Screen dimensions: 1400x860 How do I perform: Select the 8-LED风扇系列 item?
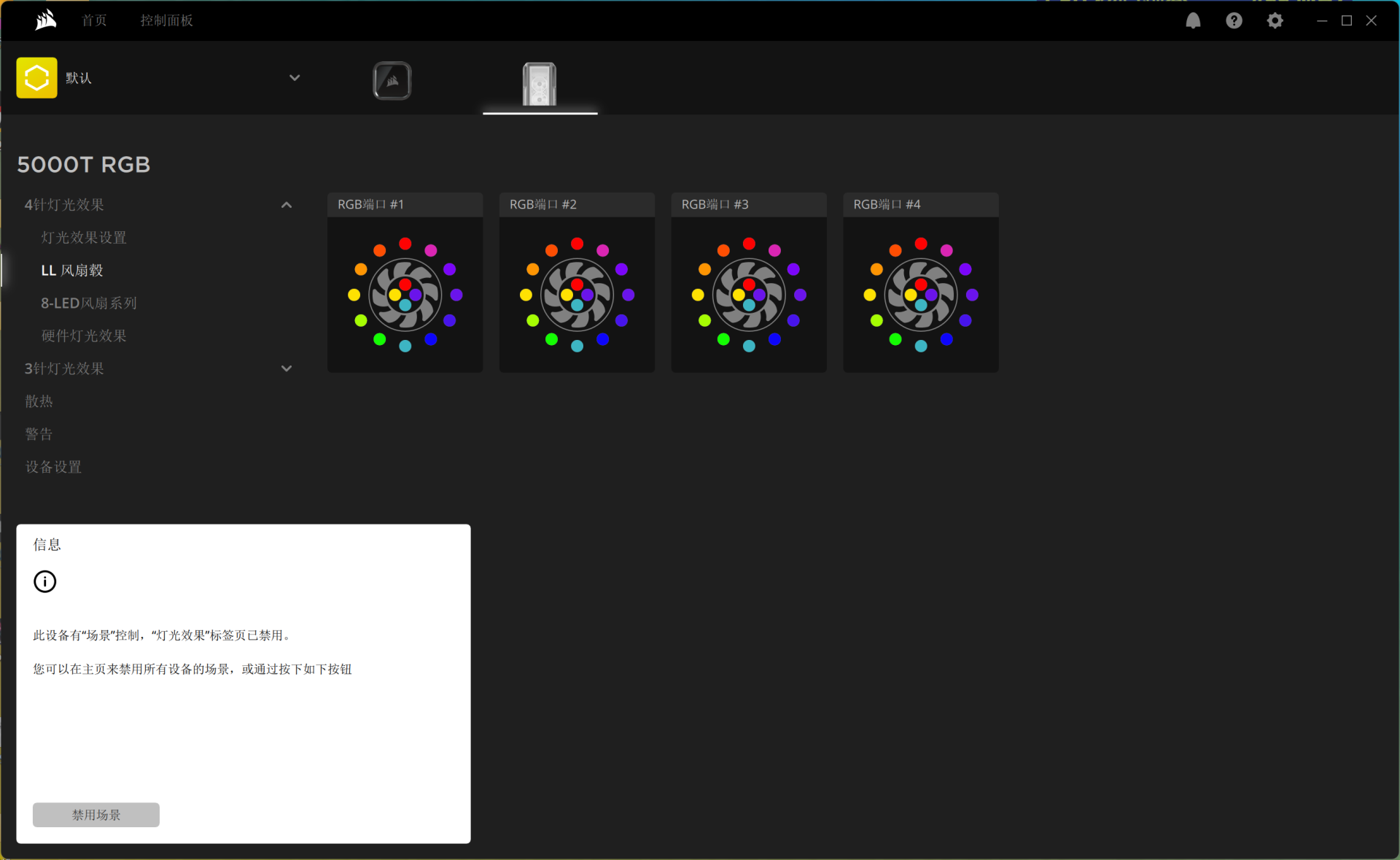[x=89, y=303]
